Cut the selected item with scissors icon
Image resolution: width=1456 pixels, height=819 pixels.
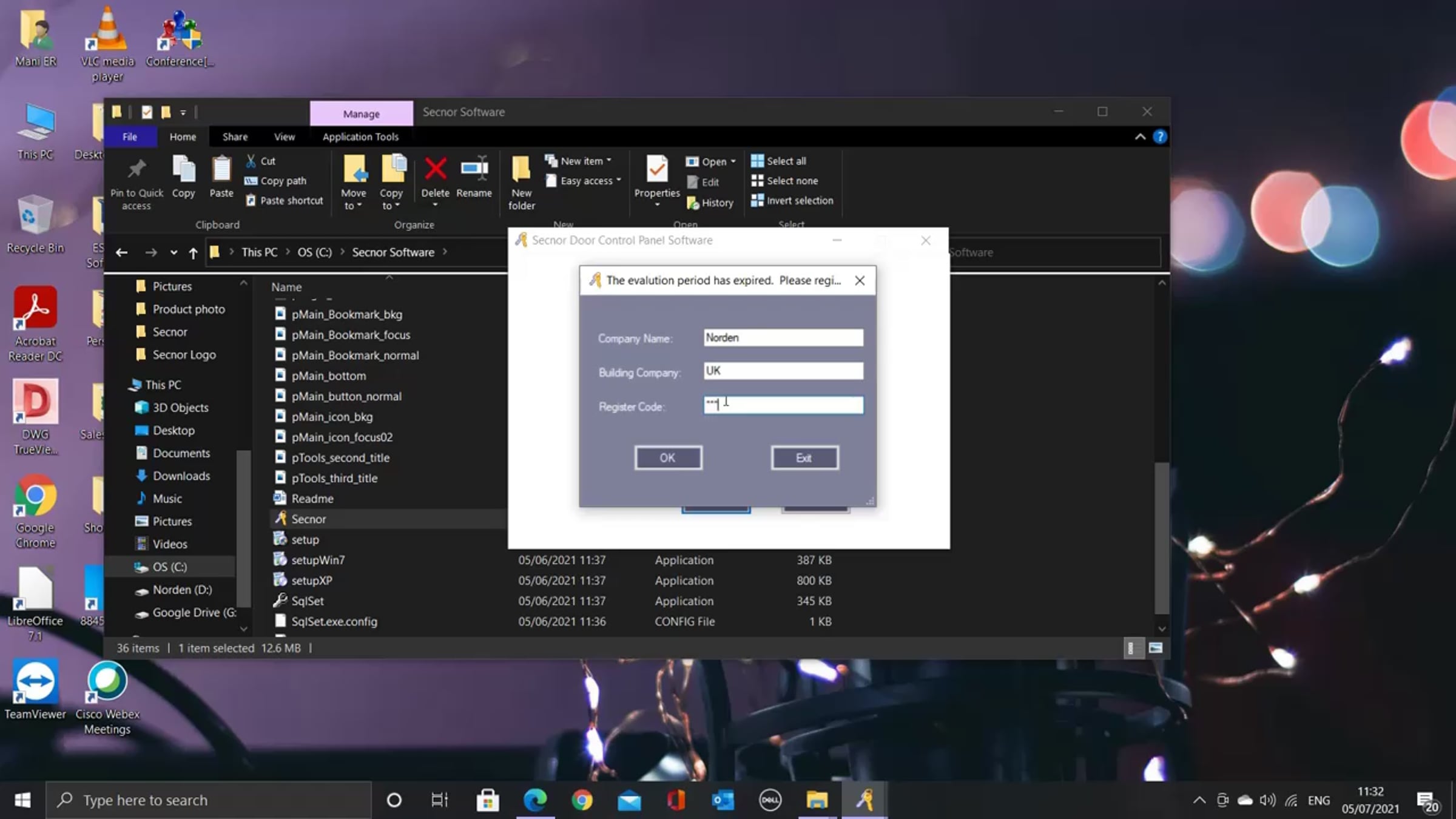[x=261, y=161]
